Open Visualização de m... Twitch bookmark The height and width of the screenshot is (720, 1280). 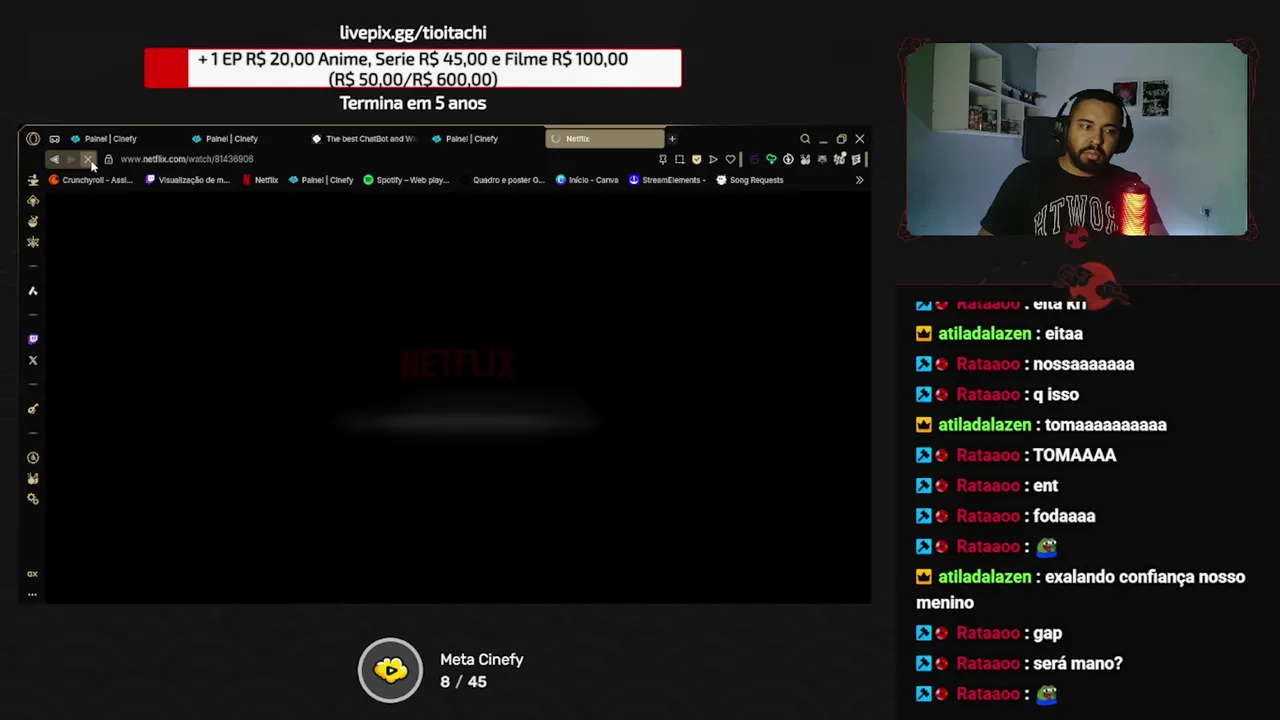[188, 180]
